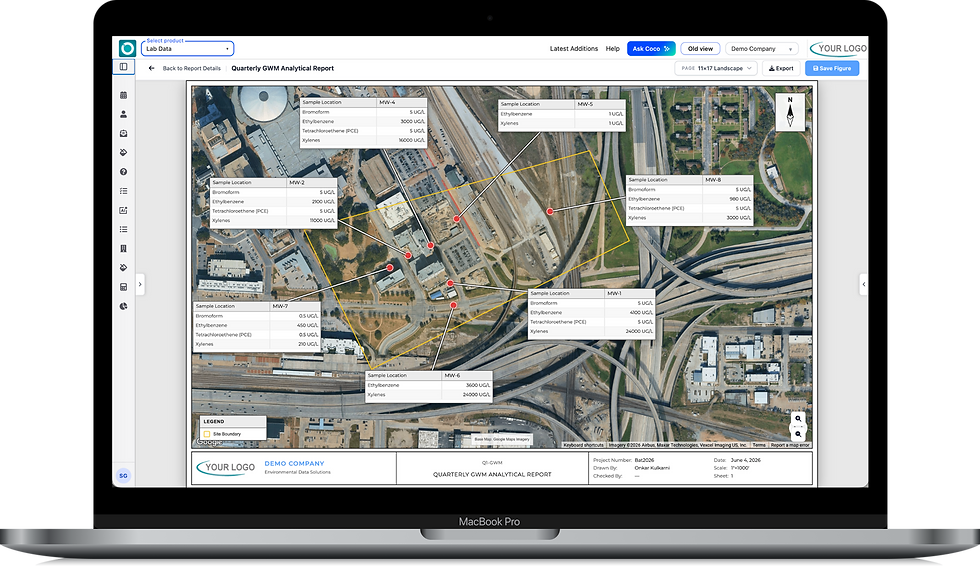
Task: Open the Demo Company dropdown
Action: click(762, 48)
